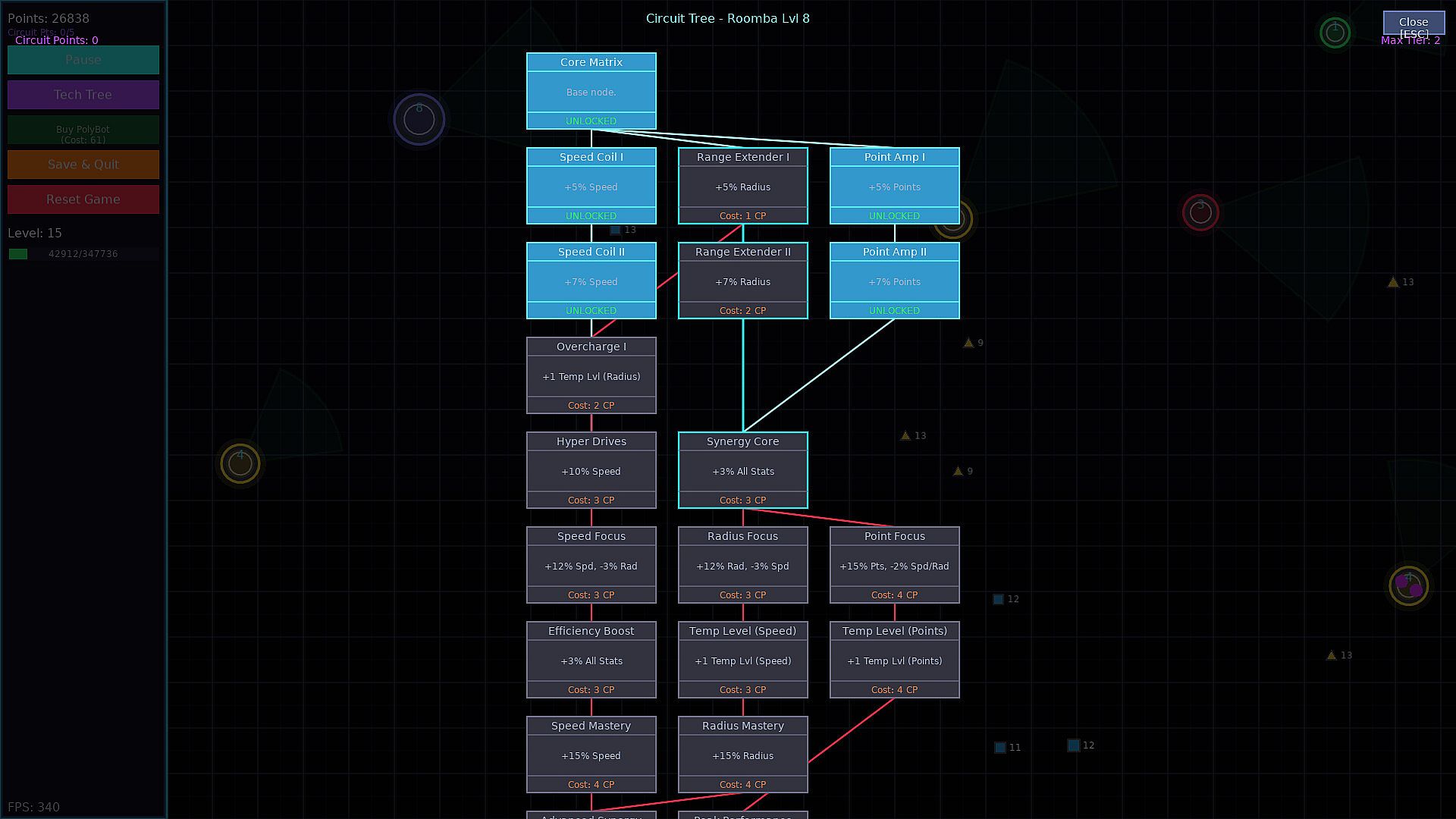The height and width of the screenshot is (819, 1456).
Task: Click Buy PolyBot button
Action: coord(83,130)
